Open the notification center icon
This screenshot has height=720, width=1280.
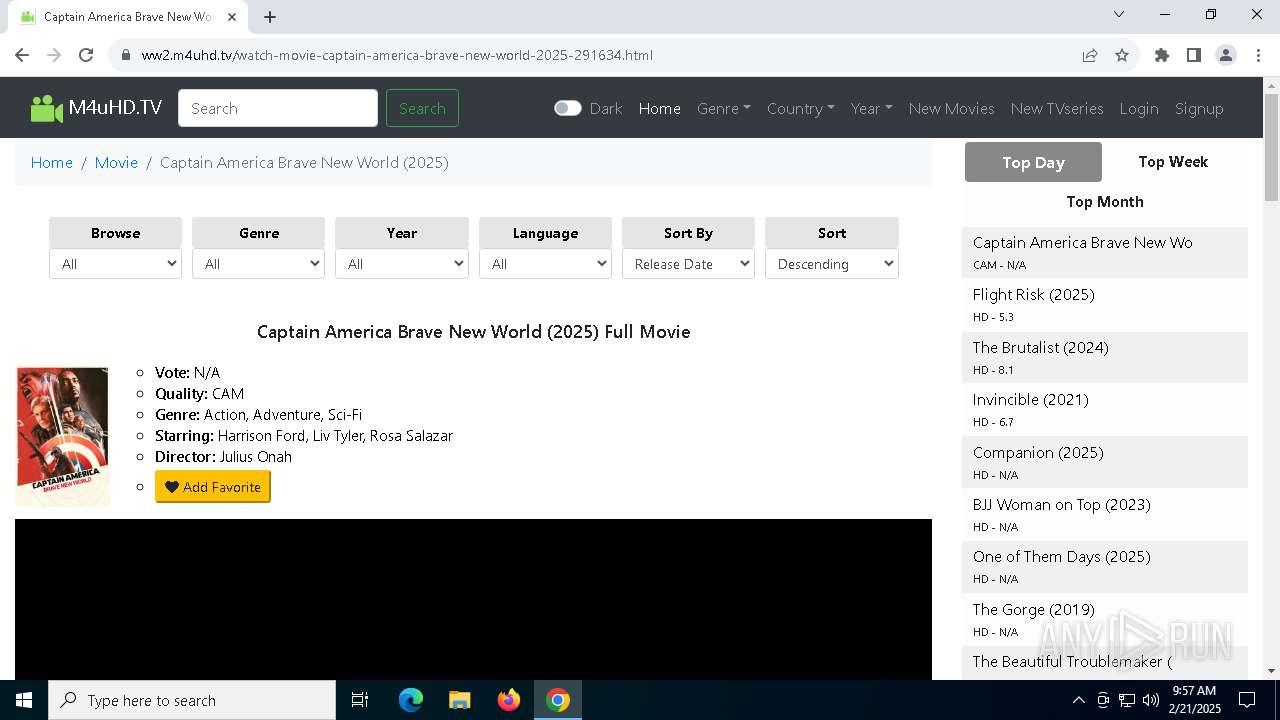point(1247,700)
